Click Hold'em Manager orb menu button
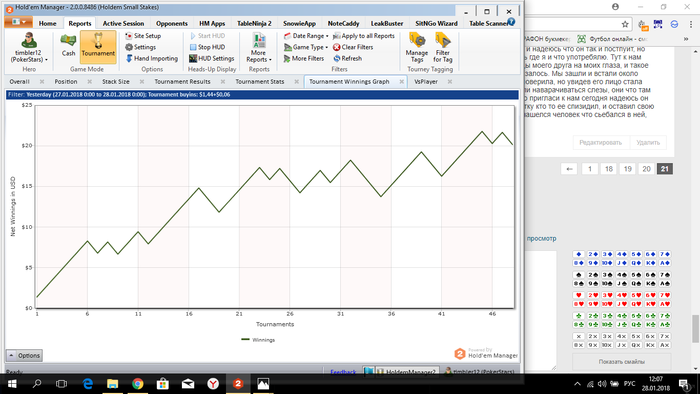Viewport: 700px width, 394px height. (19, 22)
